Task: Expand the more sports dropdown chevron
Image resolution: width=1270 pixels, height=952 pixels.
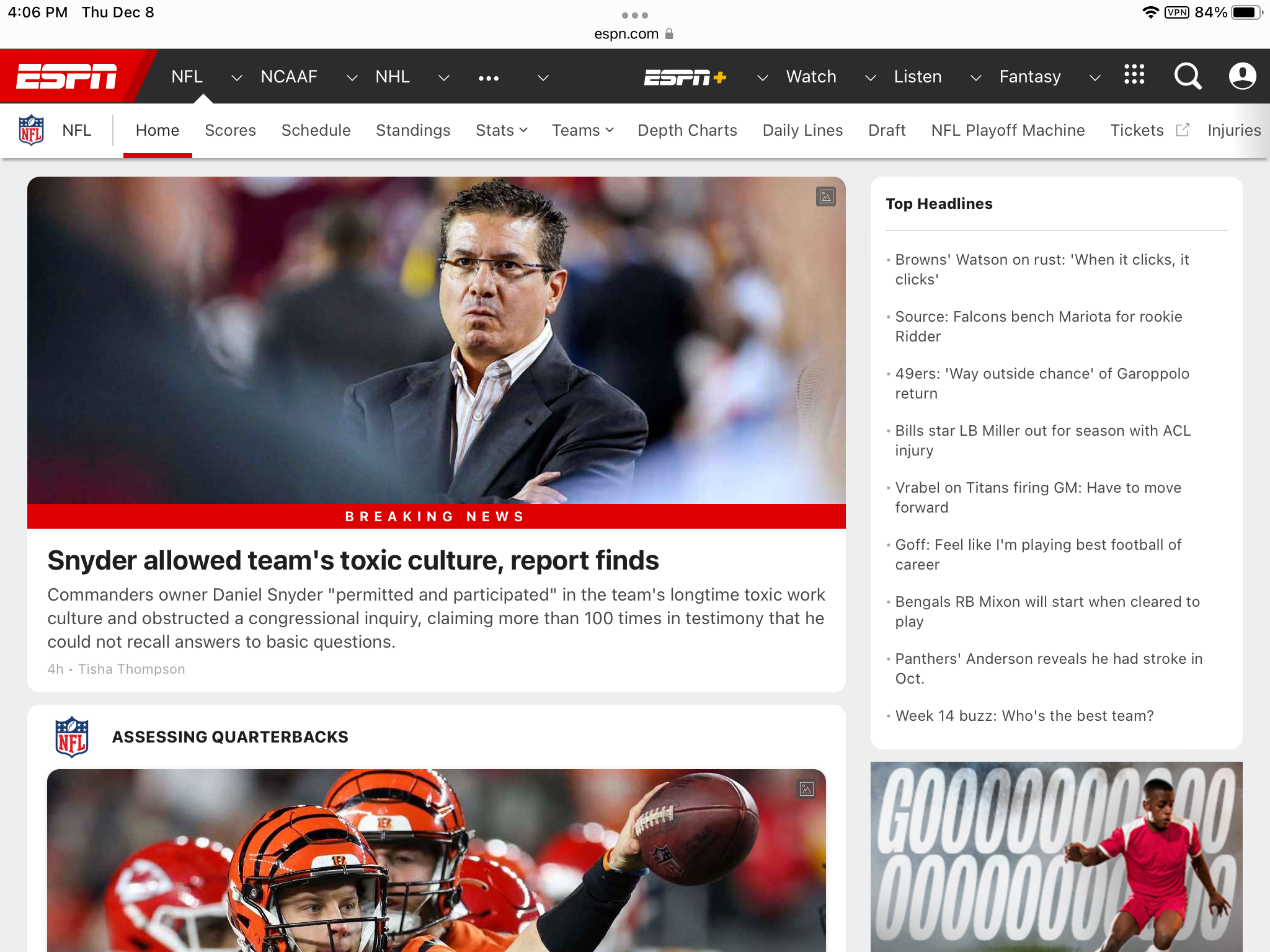Action: pos(543,78)
